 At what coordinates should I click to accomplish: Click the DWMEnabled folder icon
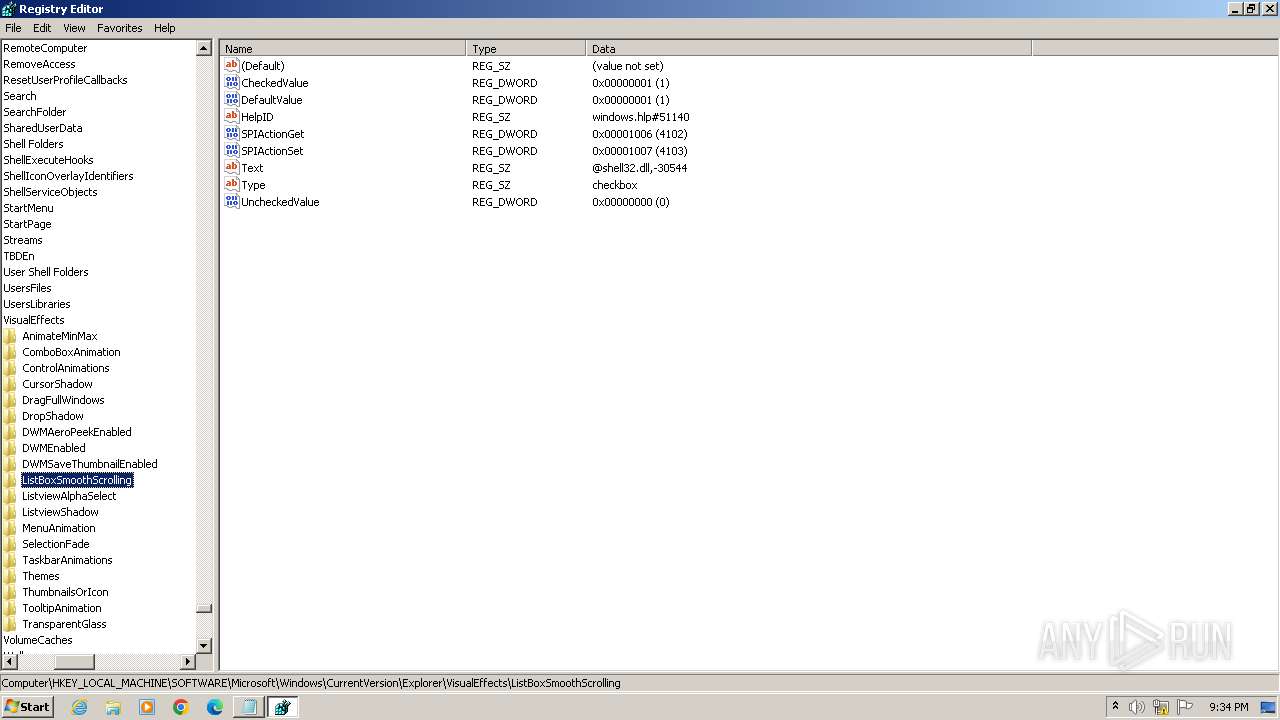[10, 448]
